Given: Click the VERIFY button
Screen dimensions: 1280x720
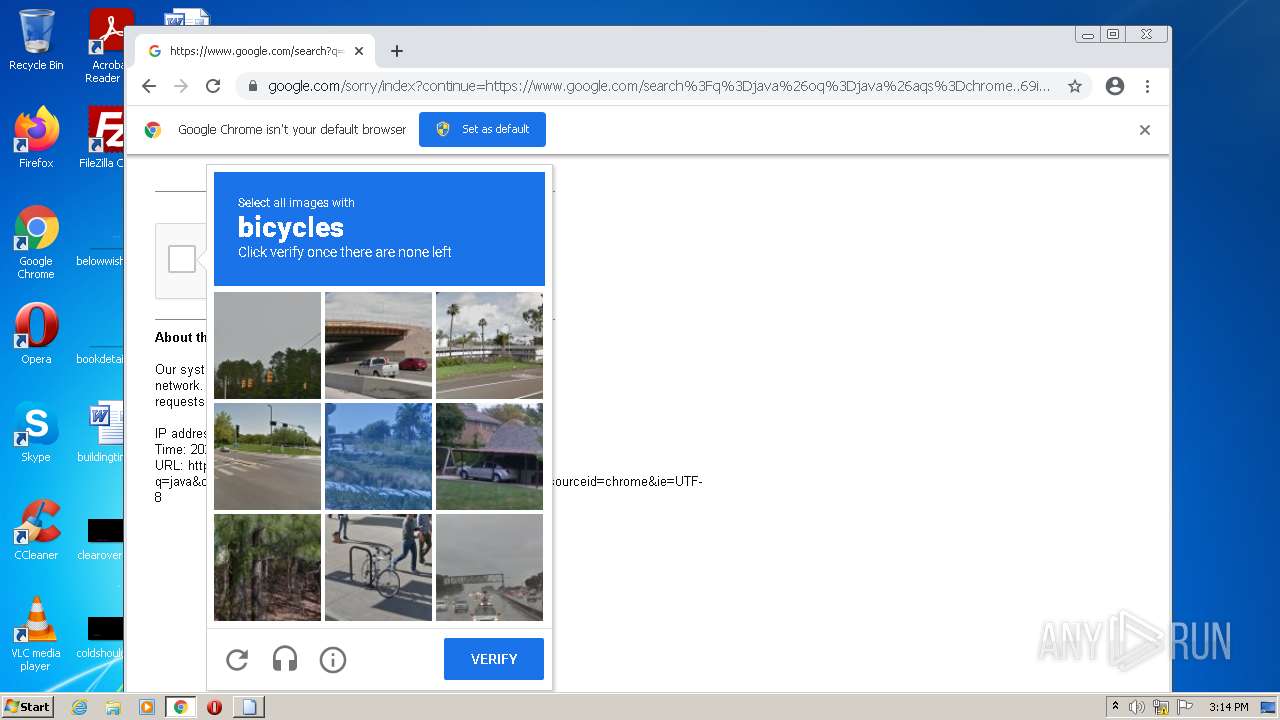Looking at the screenshot, I should (494, 659).
